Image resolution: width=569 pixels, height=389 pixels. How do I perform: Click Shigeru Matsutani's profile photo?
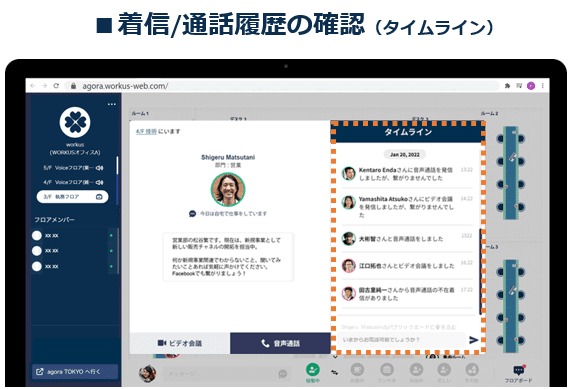click(x=228, y=190)
